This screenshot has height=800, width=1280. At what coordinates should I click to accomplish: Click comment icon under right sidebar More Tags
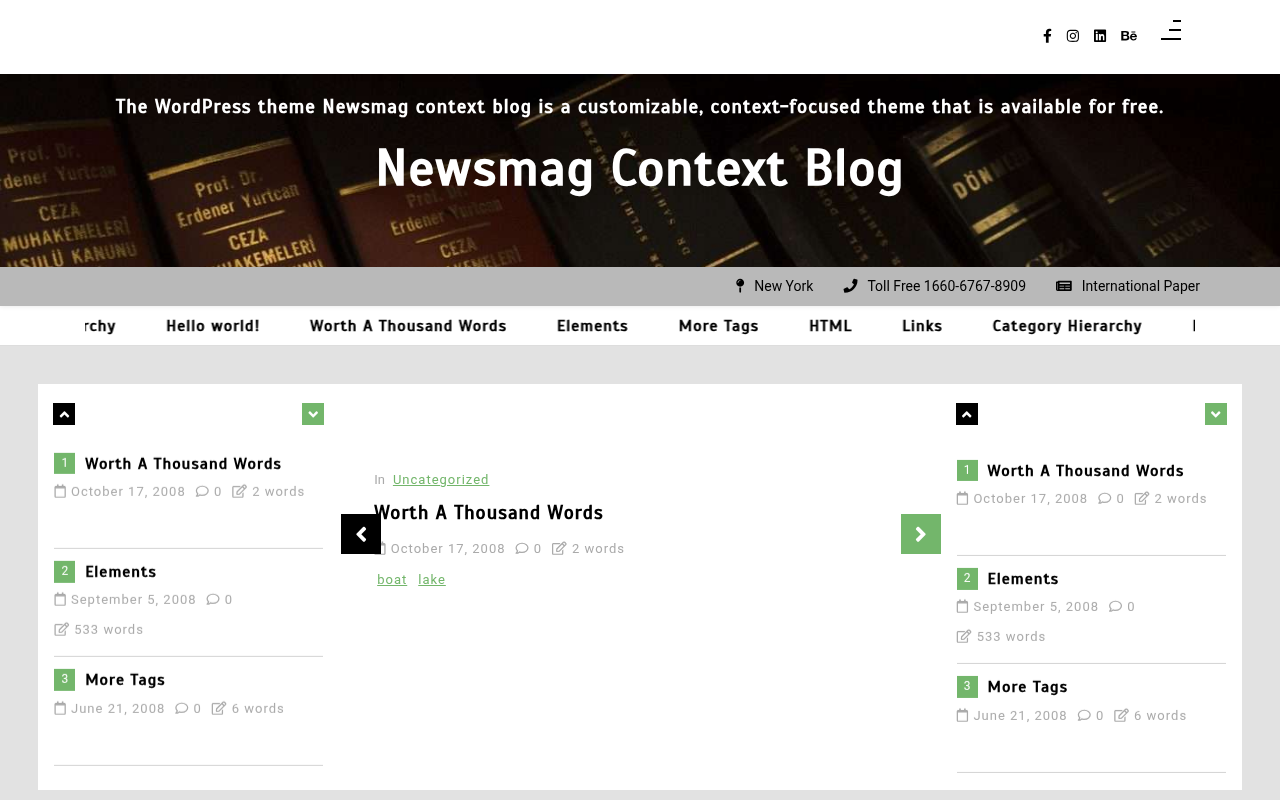point(1084,716)
